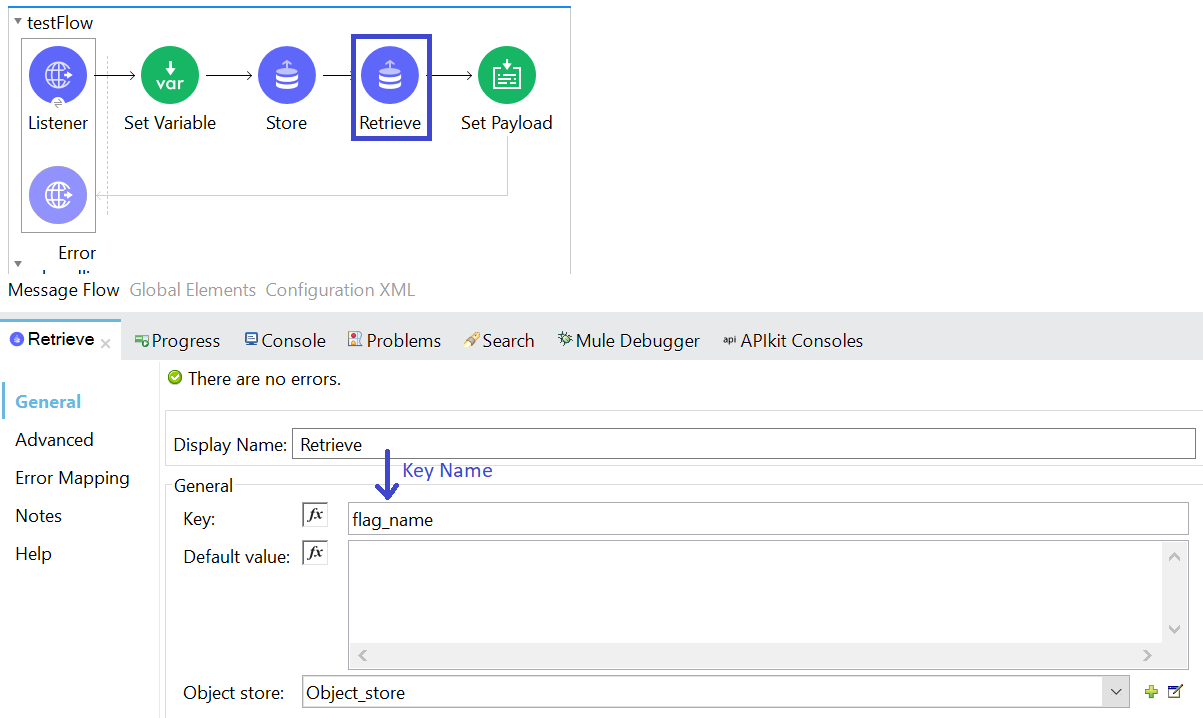Click the Display Name input field
1203x718 pixels.
(x=743, y=445)
